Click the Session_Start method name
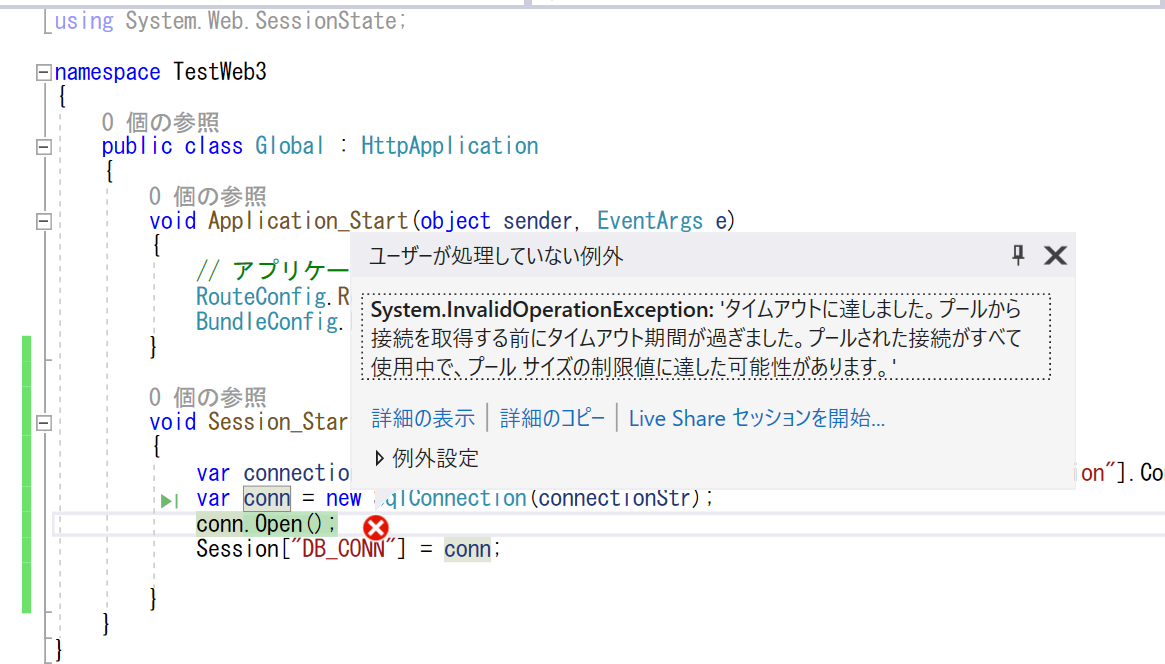Screen dimensions: 1165x664 (x=278, y=422)
